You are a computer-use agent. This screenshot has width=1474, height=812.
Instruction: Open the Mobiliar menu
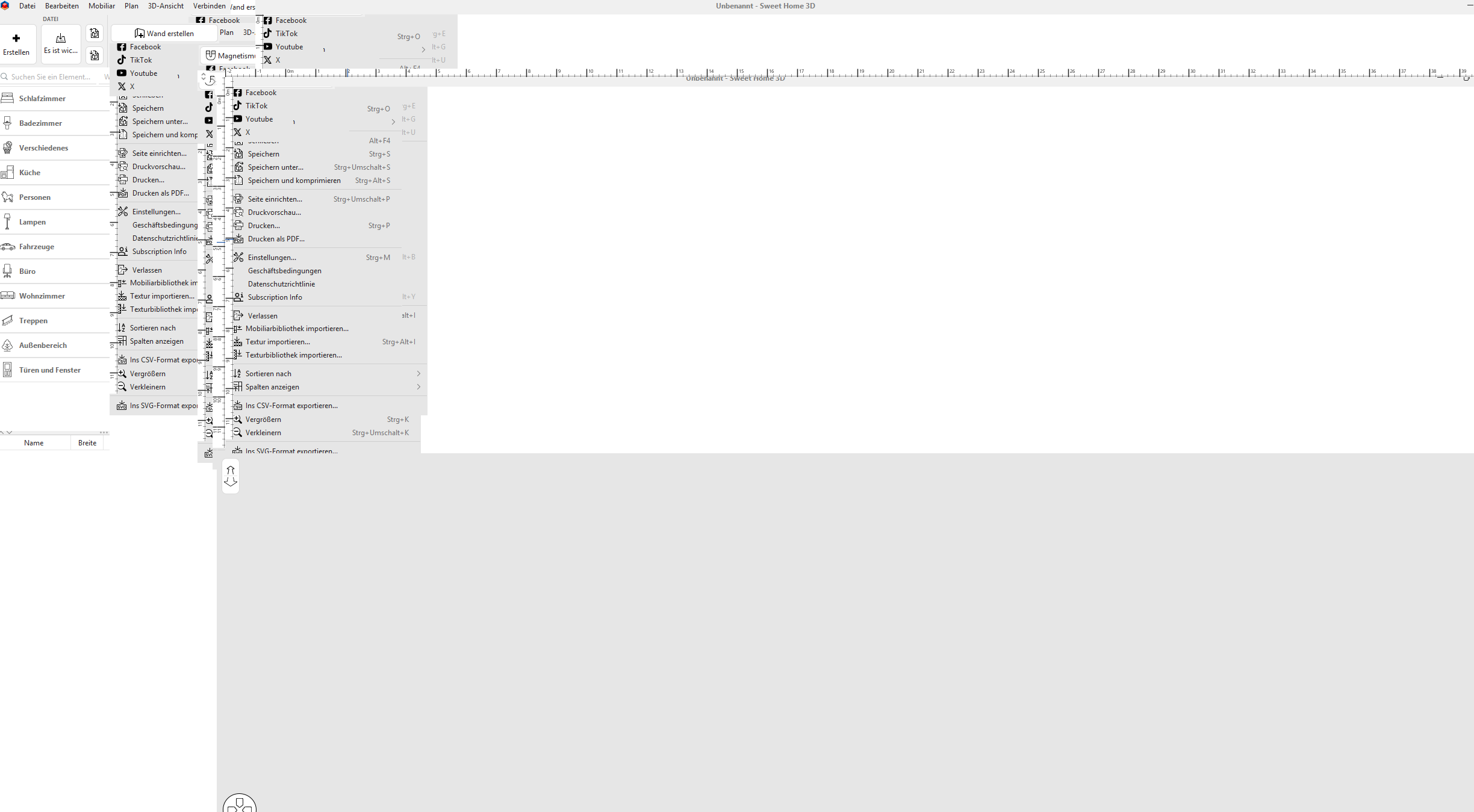102,6
